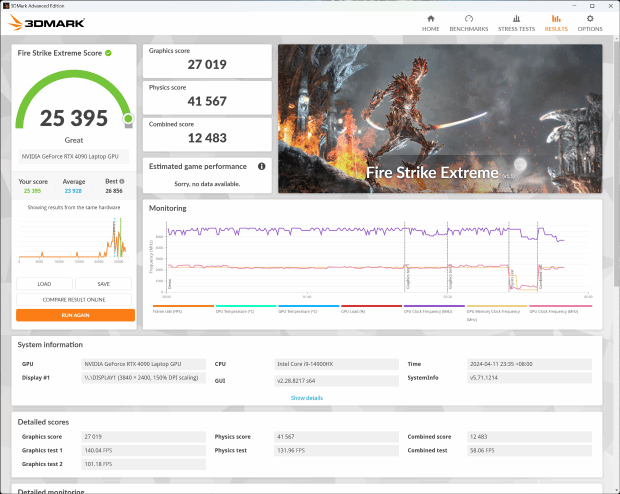The image size is (620, 494).
Task: Toggle the GPU Clock Frequency pink legend
Action: click(x=560, y=309)
